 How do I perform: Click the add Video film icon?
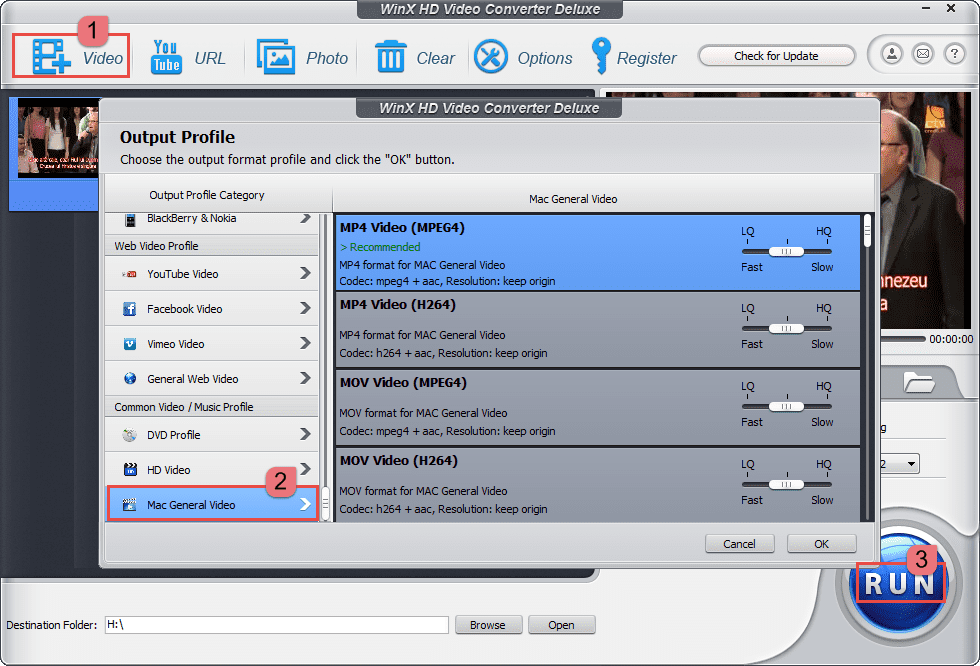51,57
